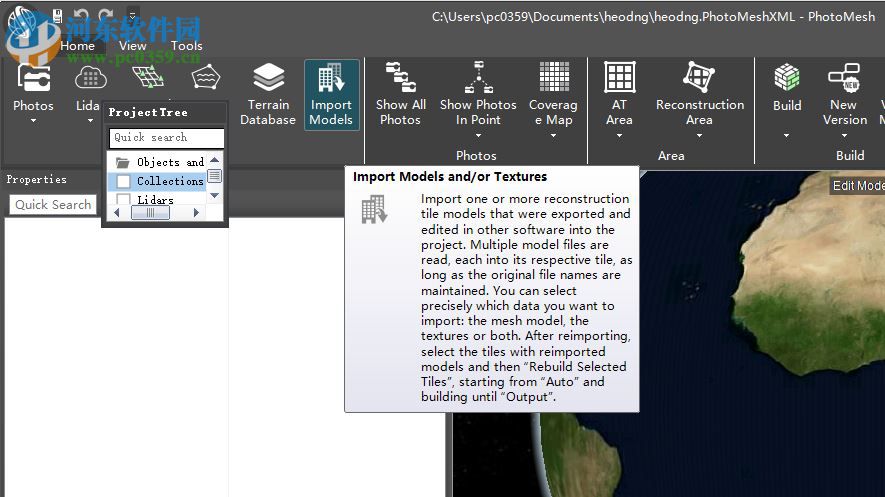Open the Terrain Database tool

coord(268,80)
